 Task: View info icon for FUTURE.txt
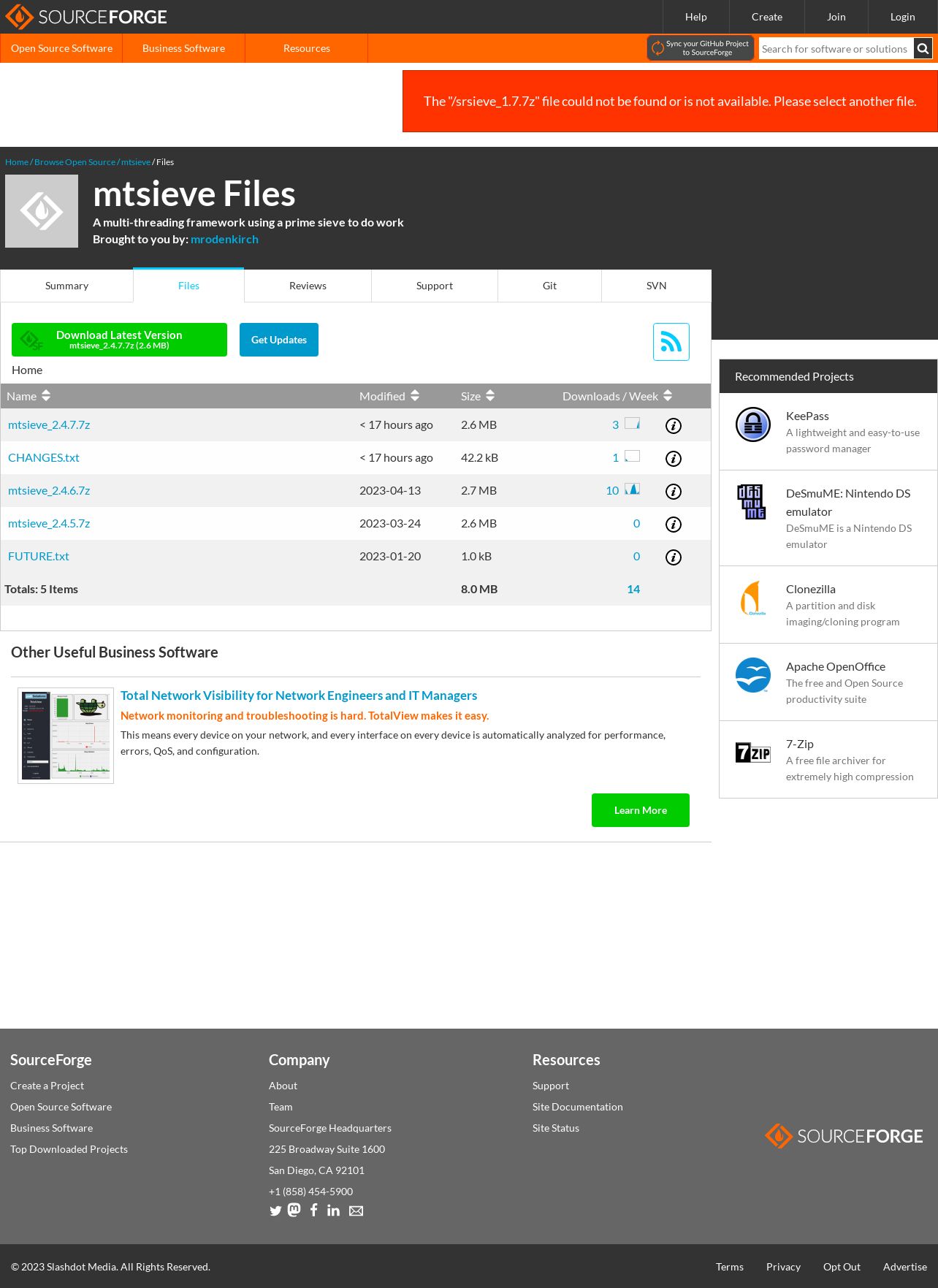pyautogui.click(x=674, y=557)
